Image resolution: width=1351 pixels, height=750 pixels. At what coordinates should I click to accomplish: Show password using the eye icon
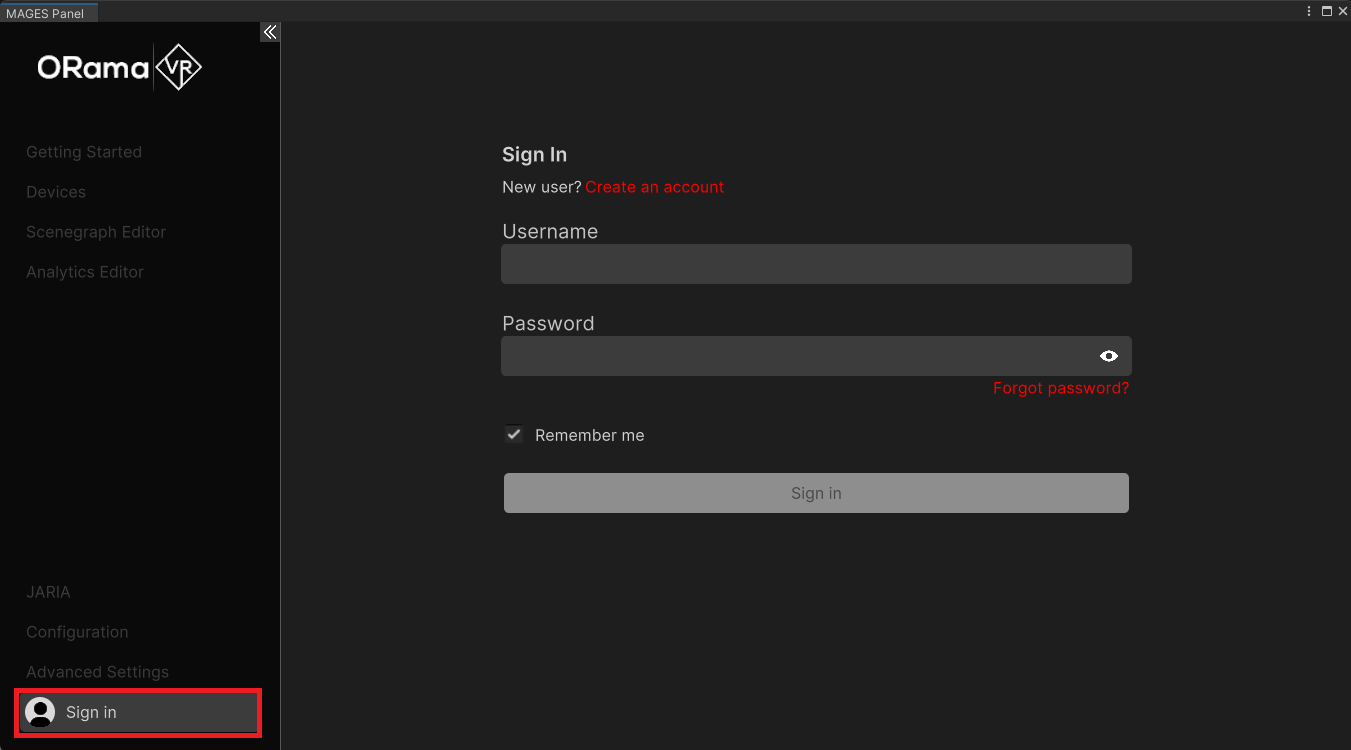1108,356
